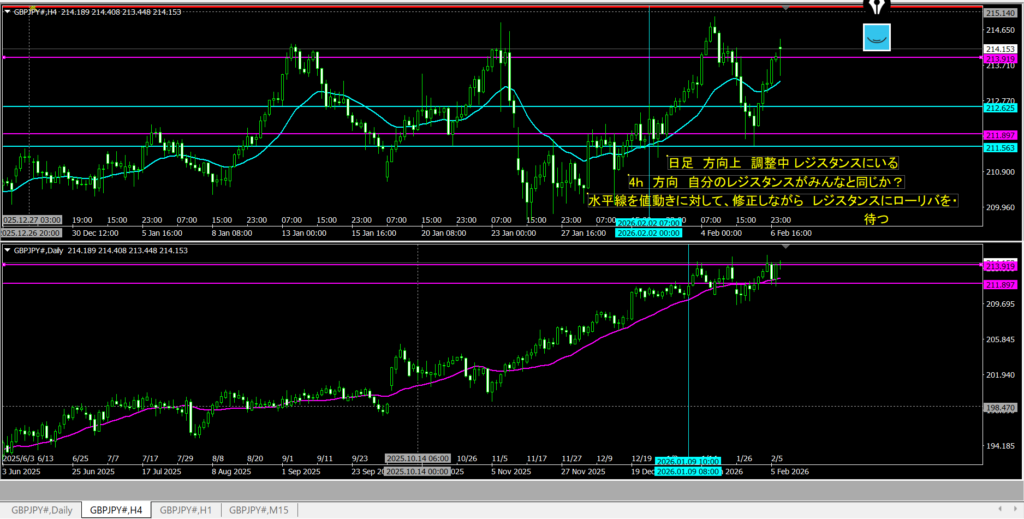Select the text label starting with 日足

coord(783,162)
